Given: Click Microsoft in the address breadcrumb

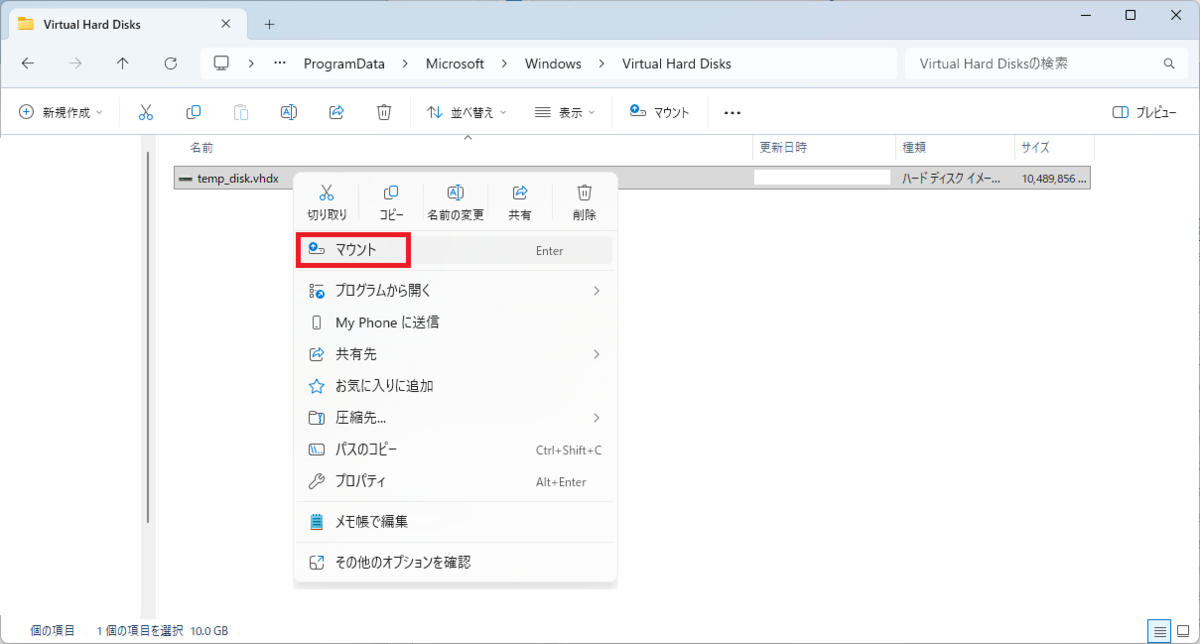Looking at the screenshot, I should 455,63.
